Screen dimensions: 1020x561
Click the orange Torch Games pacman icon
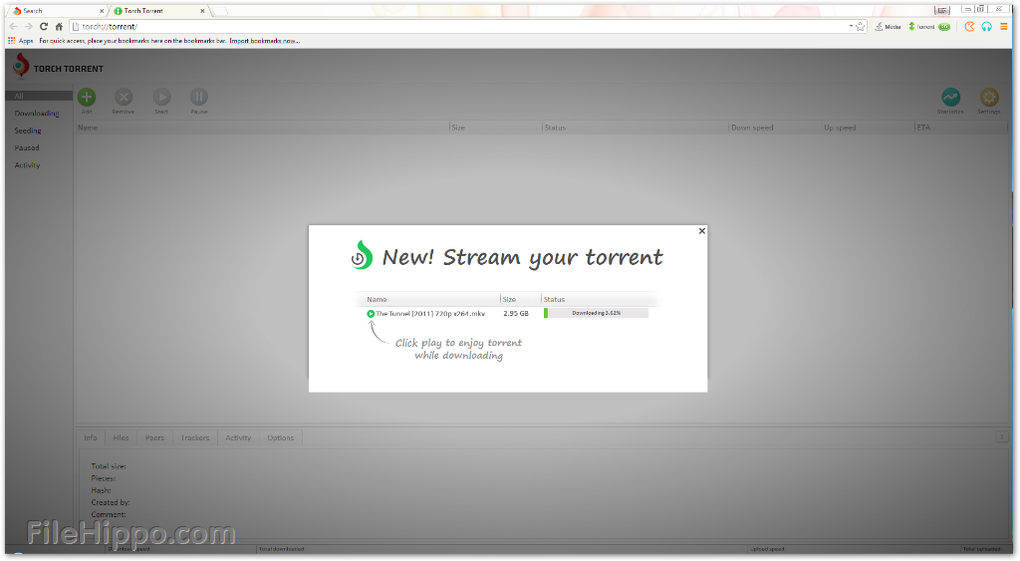coord(969,27)
